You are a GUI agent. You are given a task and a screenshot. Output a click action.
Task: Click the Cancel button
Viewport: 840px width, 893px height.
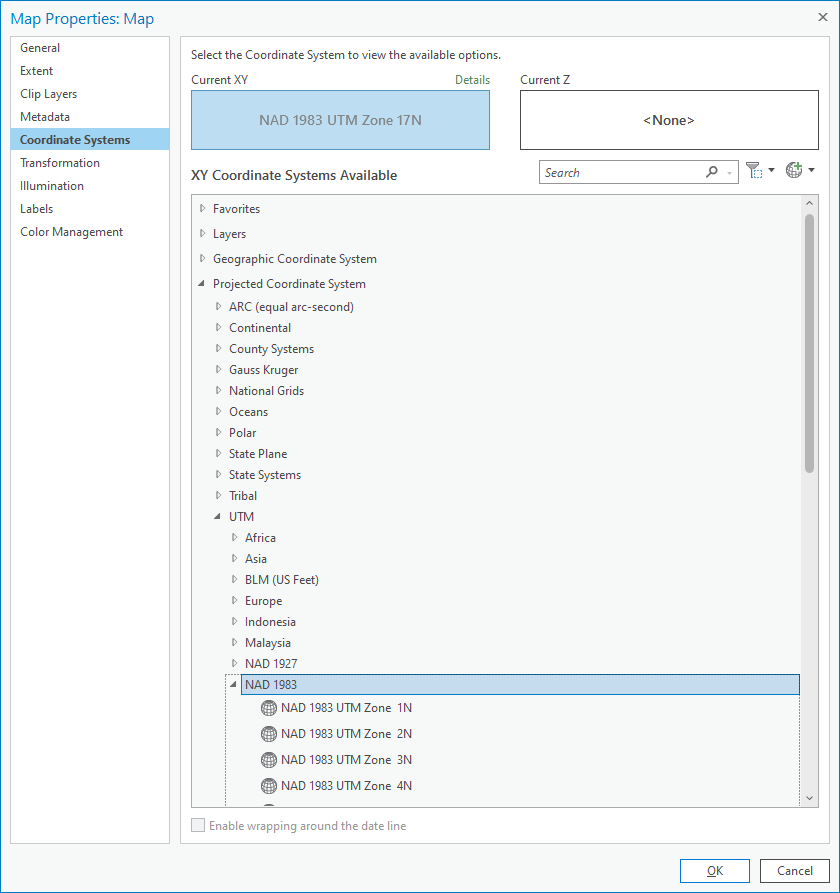coord(794,871)
